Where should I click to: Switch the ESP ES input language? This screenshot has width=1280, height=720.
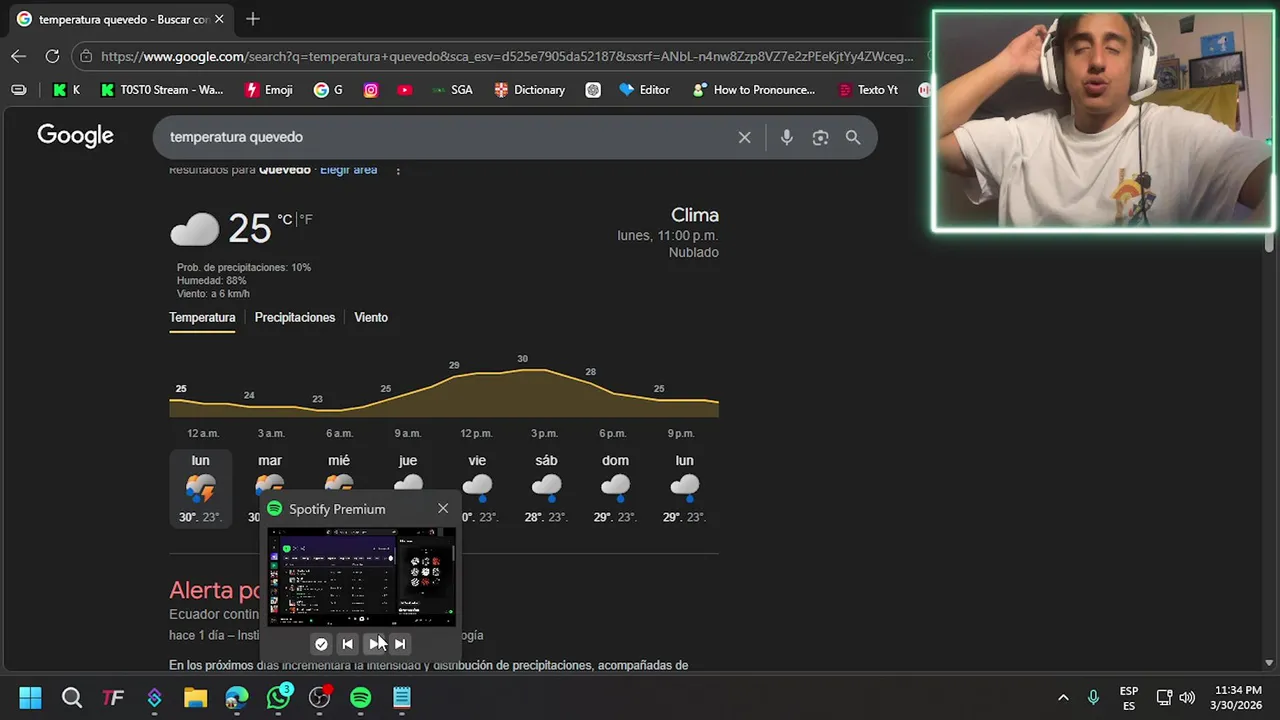[x=1129, y=698]
